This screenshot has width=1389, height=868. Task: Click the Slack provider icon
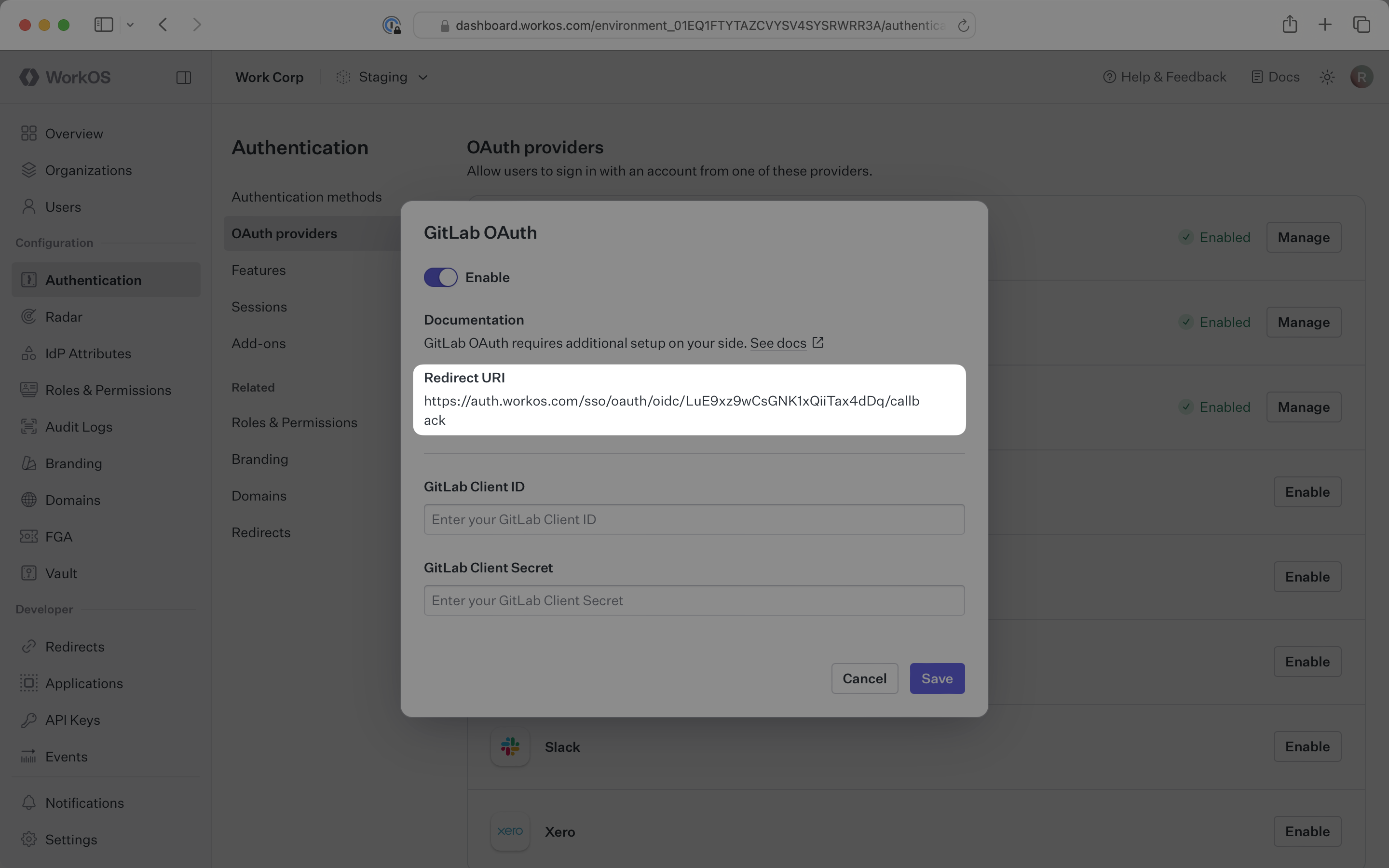tap(509, 746)
